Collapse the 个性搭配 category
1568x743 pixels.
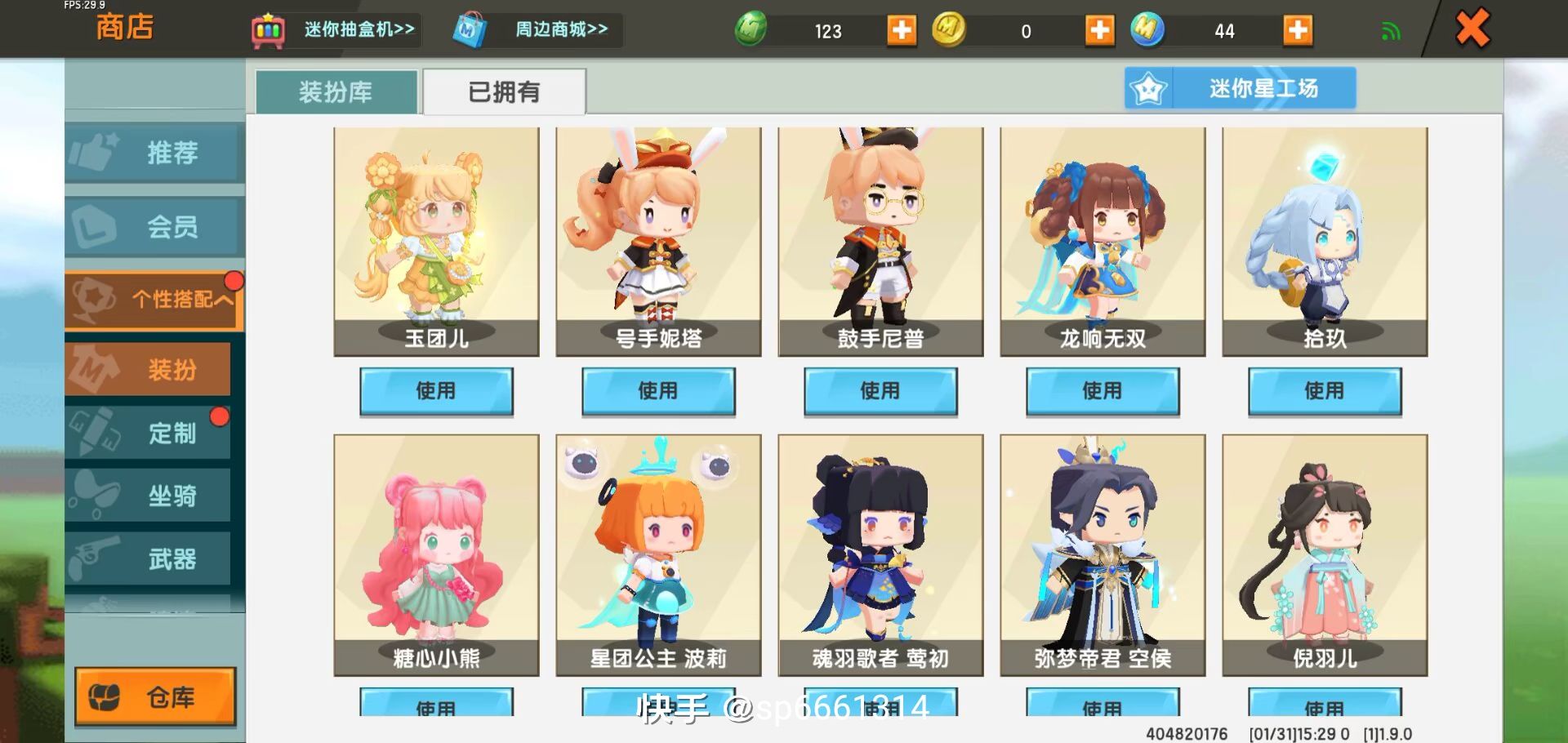tap(154, 300)
